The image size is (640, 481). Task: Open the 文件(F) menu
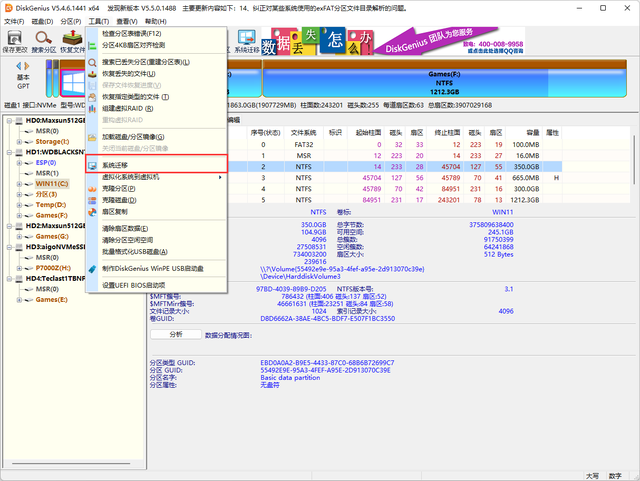pos(14,21)
